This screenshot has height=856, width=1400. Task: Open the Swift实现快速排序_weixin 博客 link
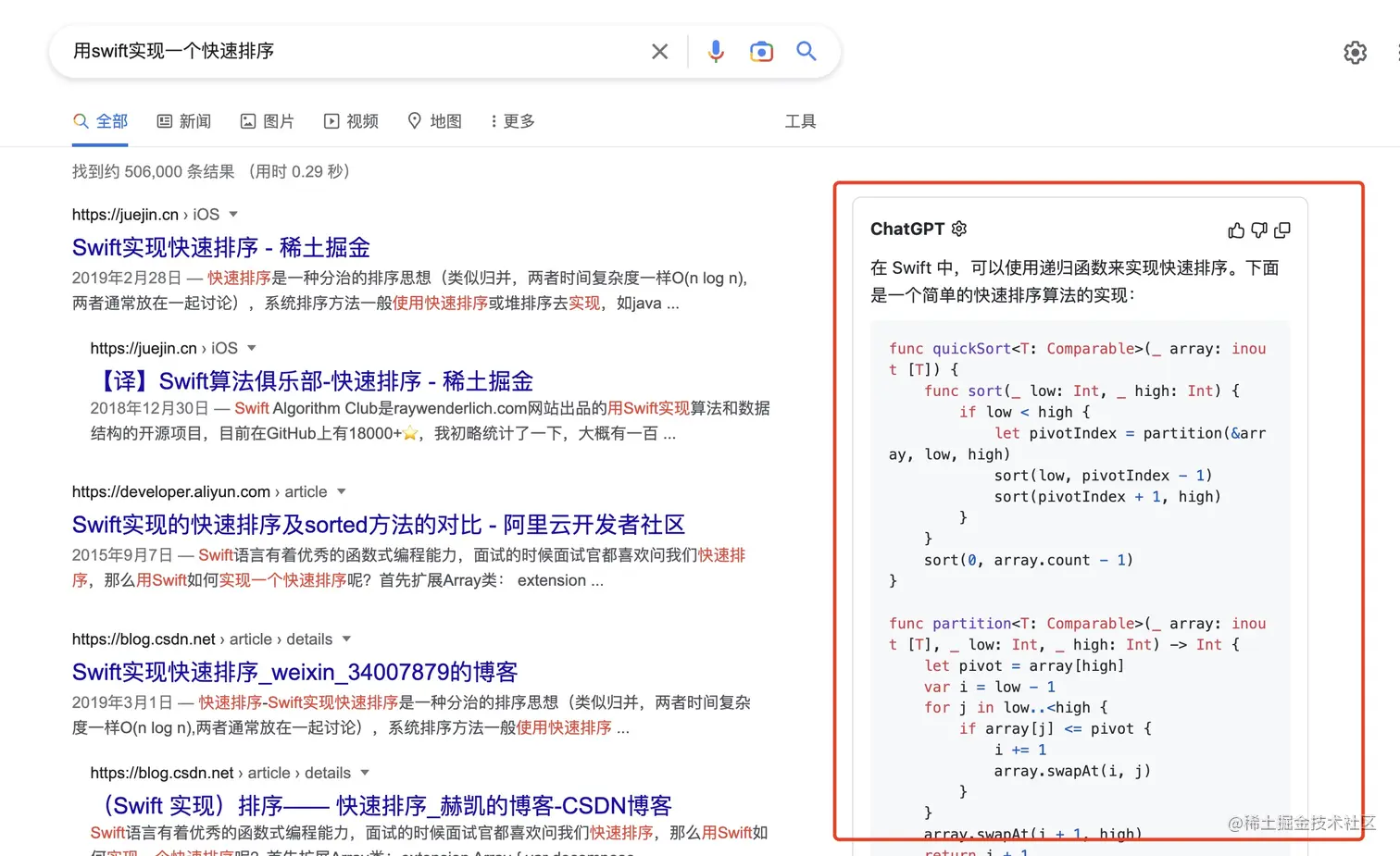[x=296, y=672]
